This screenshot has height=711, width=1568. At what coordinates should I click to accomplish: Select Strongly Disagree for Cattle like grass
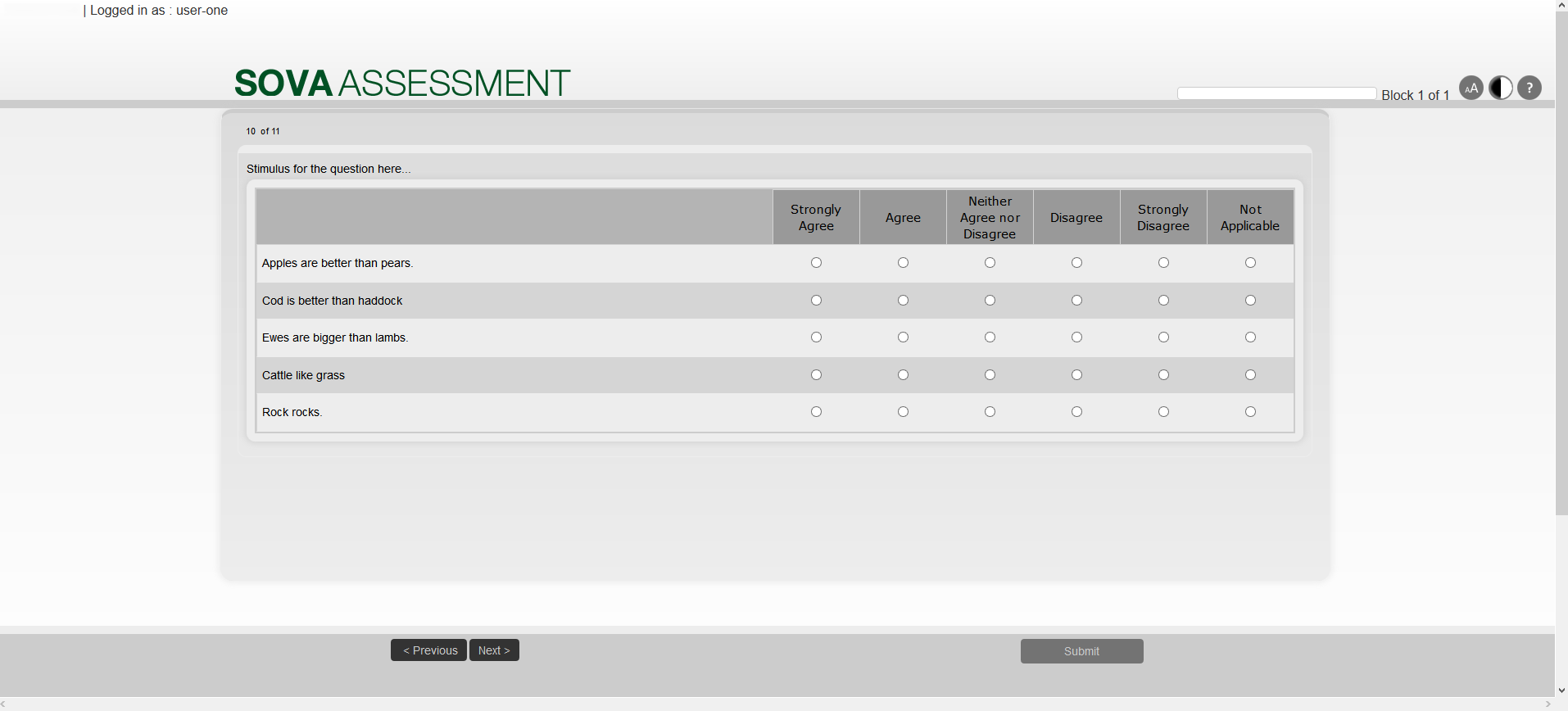1163,375
